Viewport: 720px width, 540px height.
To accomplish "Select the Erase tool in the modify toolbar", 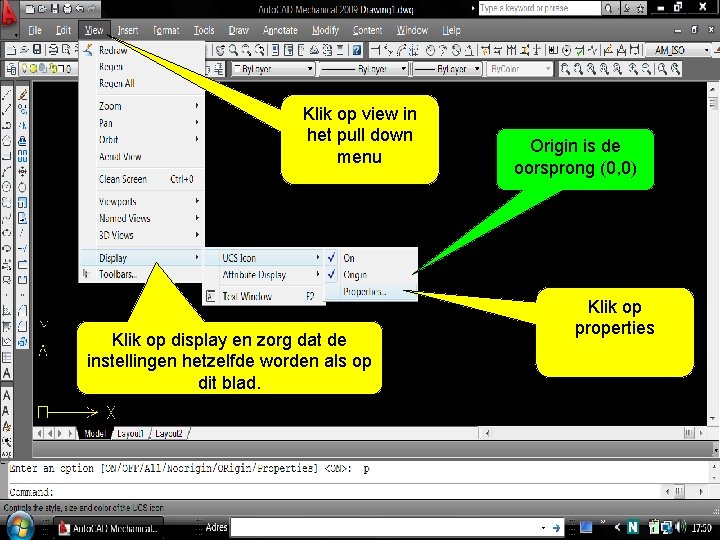I will click(22, 95).
